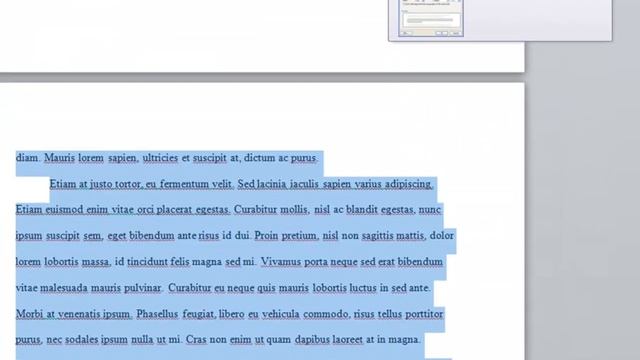Image resolution: width=640 pixels, height=360 pixels.
Task: Click the word "adipiscing" in the document
Action: click(408, 184)
